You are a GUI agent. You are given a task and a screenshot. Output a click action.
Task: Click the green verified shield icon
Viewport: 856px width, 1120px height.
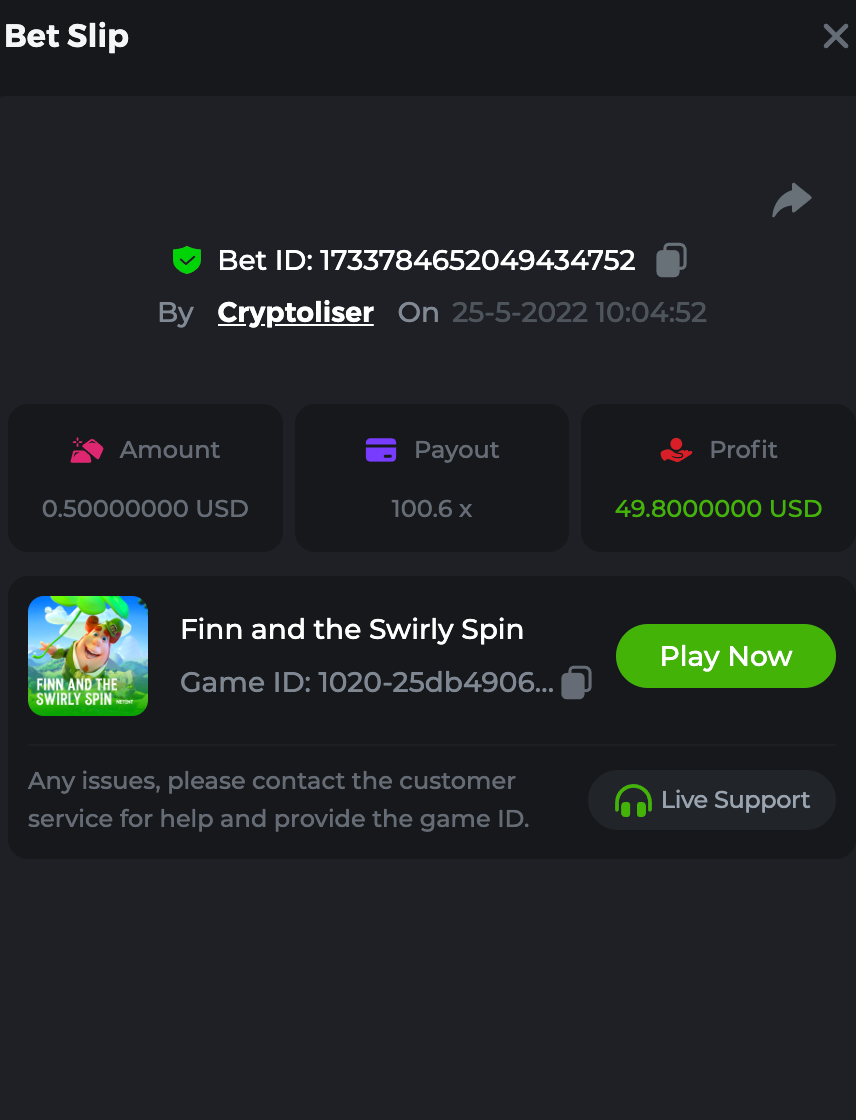click(x=187, y=260)
